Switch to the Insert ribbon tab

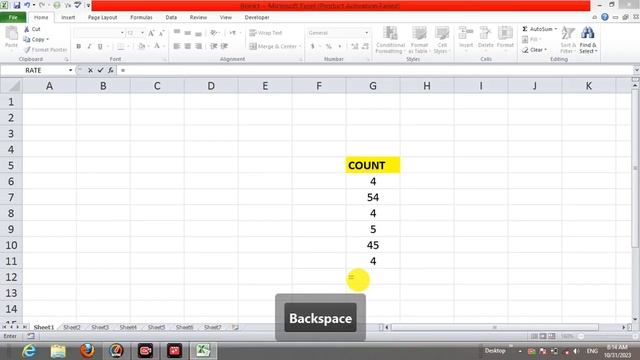pyautogui.click(x=68, y=18)
